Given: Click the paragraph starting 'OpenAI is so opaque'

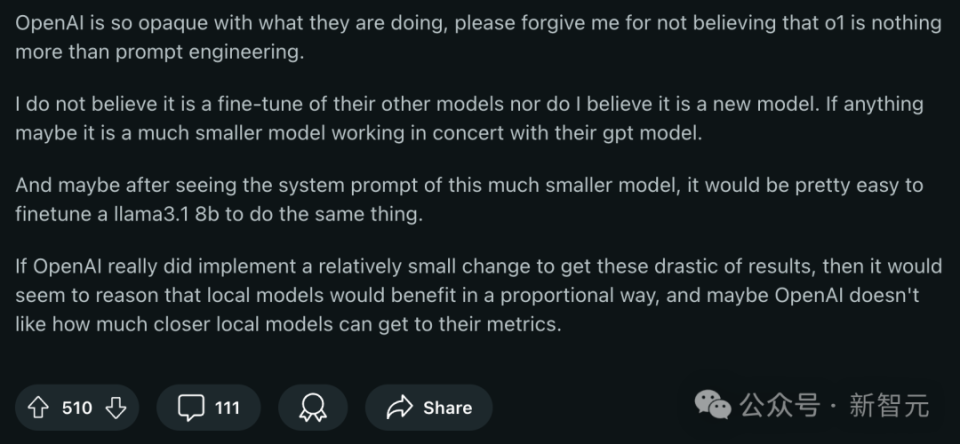Looking at the screenshot, I should (478, 37).
